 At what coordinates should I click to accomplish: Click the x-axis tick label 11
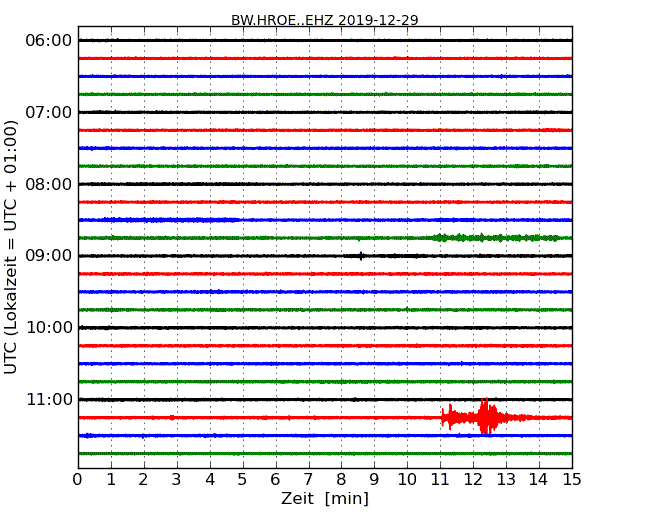(x=440, y=479)
